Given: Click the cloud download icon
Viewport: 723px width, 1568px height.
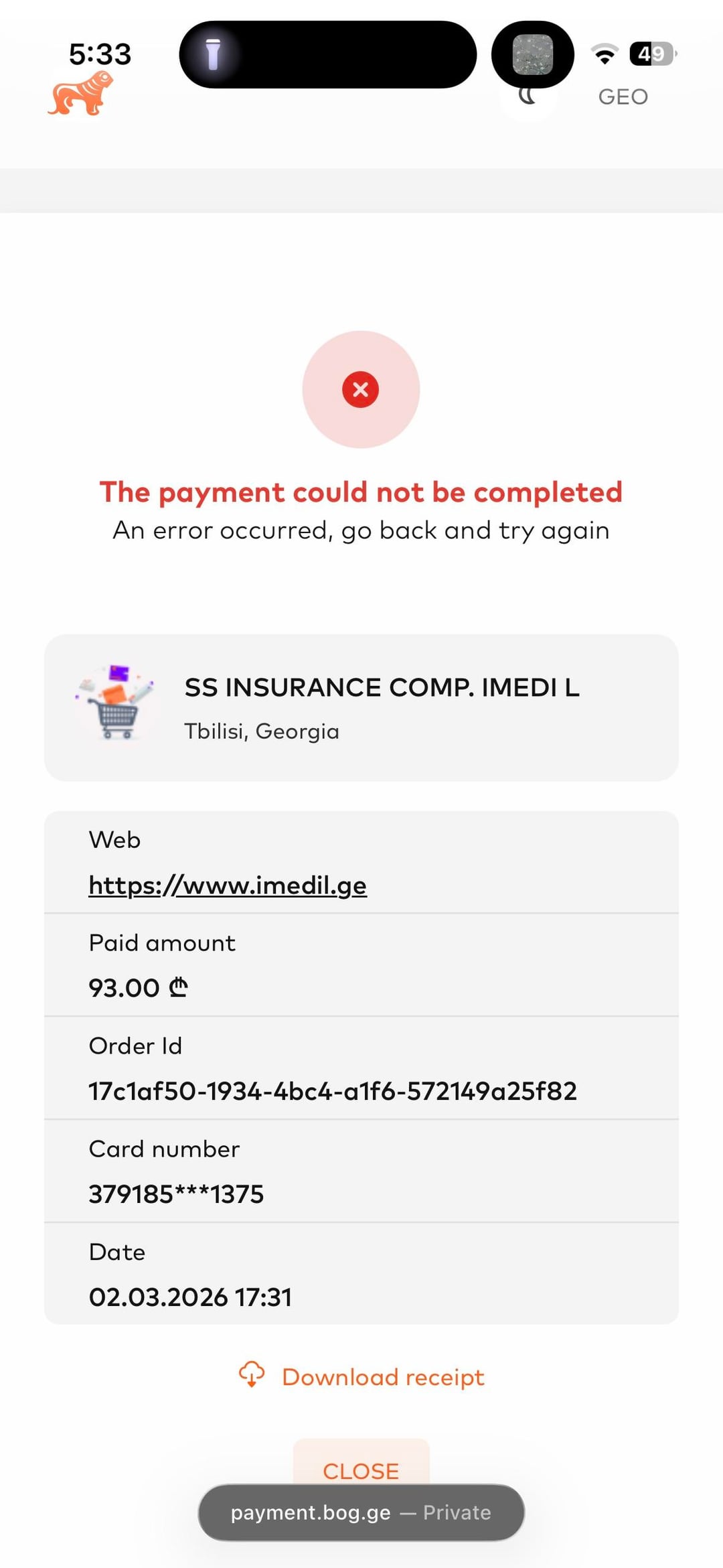Looking at the screenshot, I should pos(252,1374).
